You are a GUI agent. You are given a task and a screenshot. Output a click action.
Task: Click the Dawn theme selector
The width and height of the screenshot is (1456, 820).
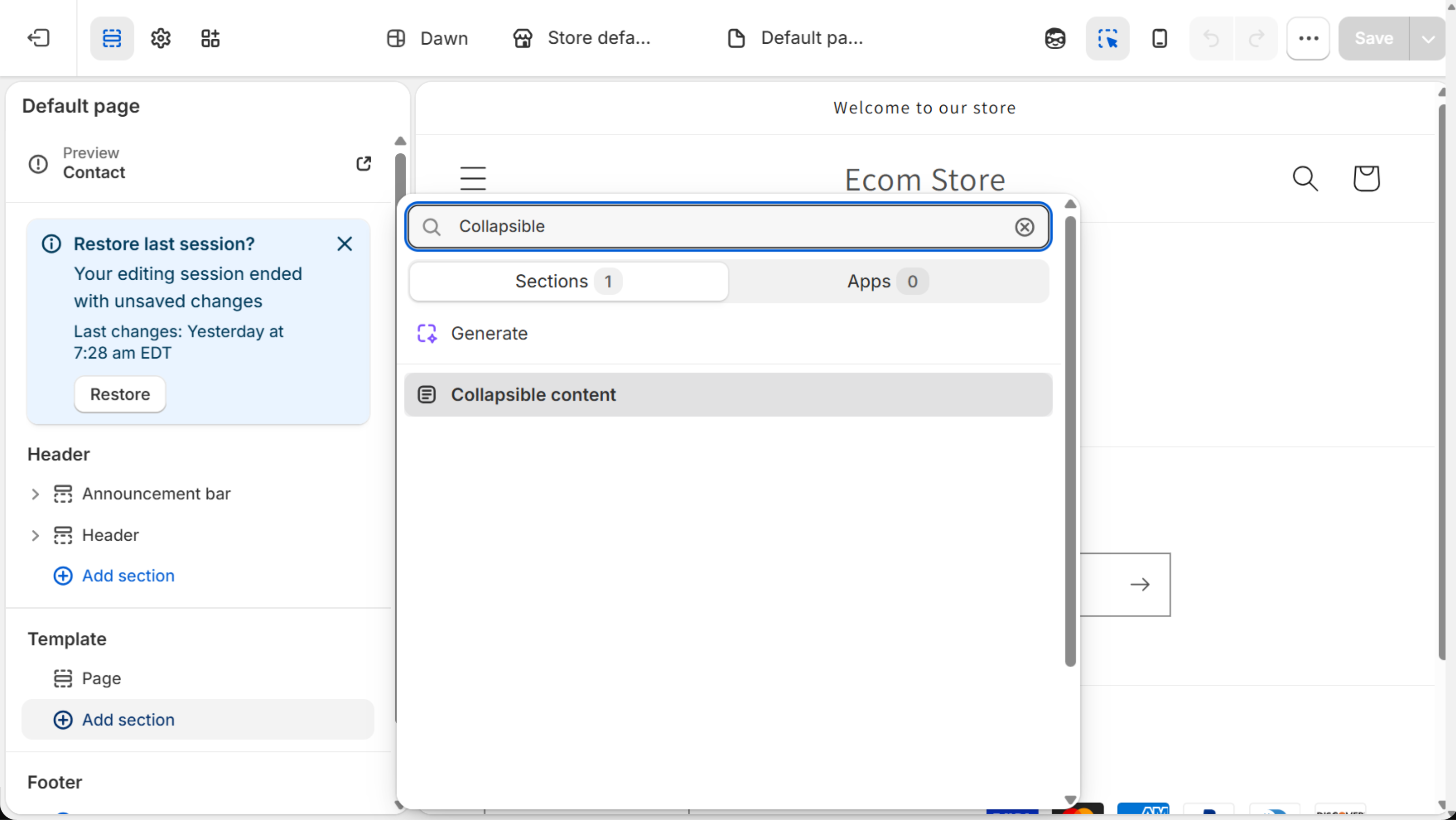(x=427, y=38)
